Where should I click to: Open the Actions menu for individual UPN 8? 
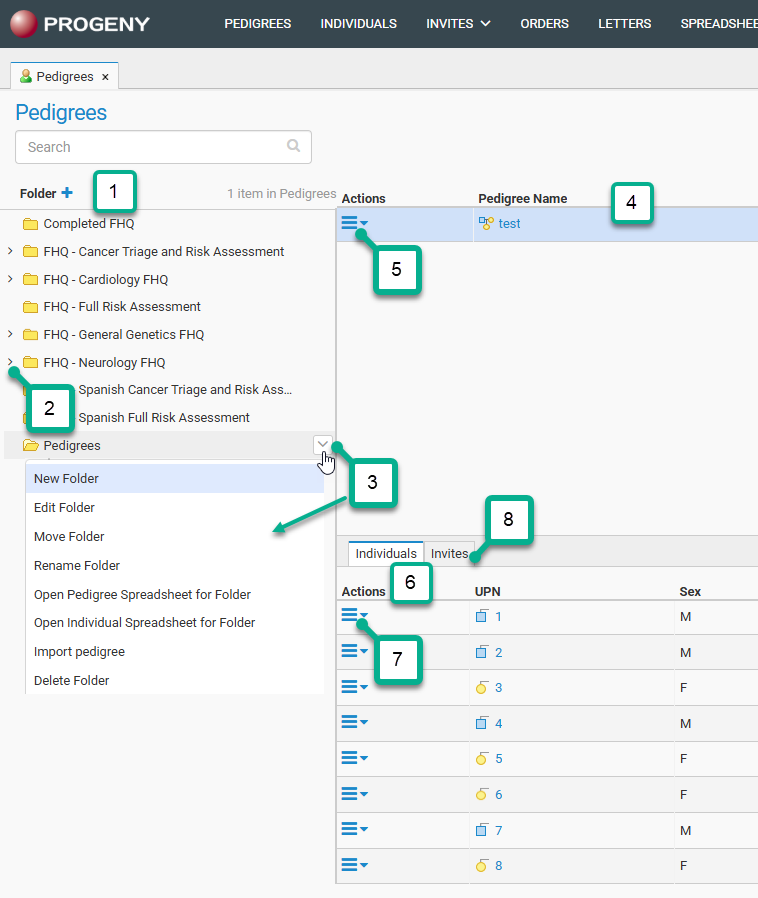point(354,865)
